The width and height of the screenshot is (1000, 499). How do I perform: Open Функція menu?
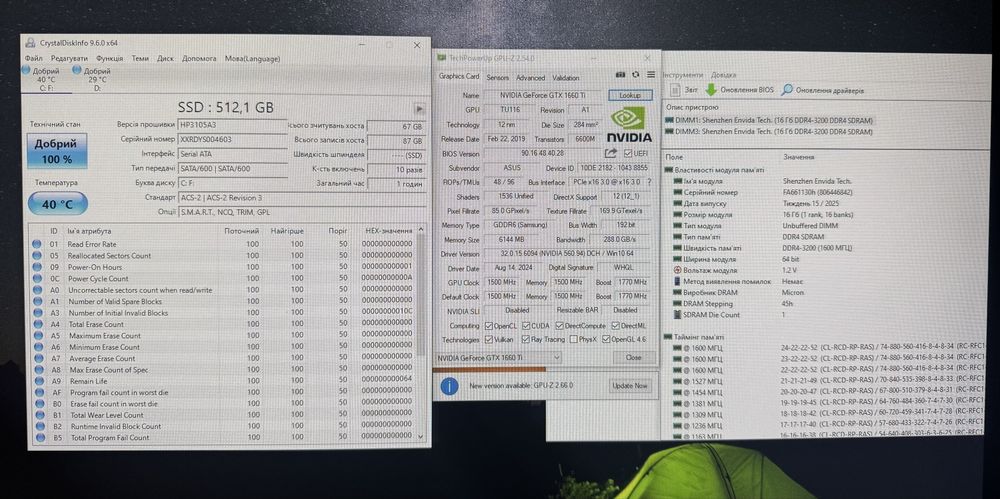(x=110, y=58)
